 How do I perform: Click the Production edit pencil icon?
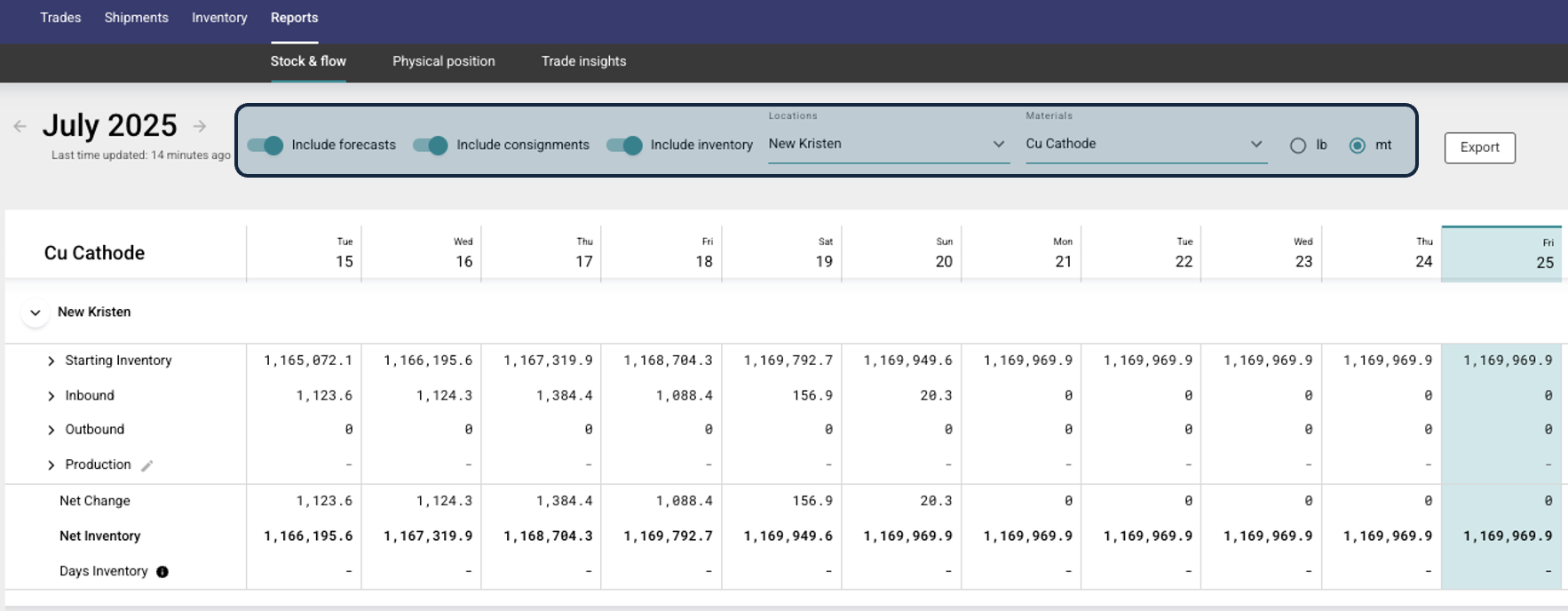tap(147, 465)
